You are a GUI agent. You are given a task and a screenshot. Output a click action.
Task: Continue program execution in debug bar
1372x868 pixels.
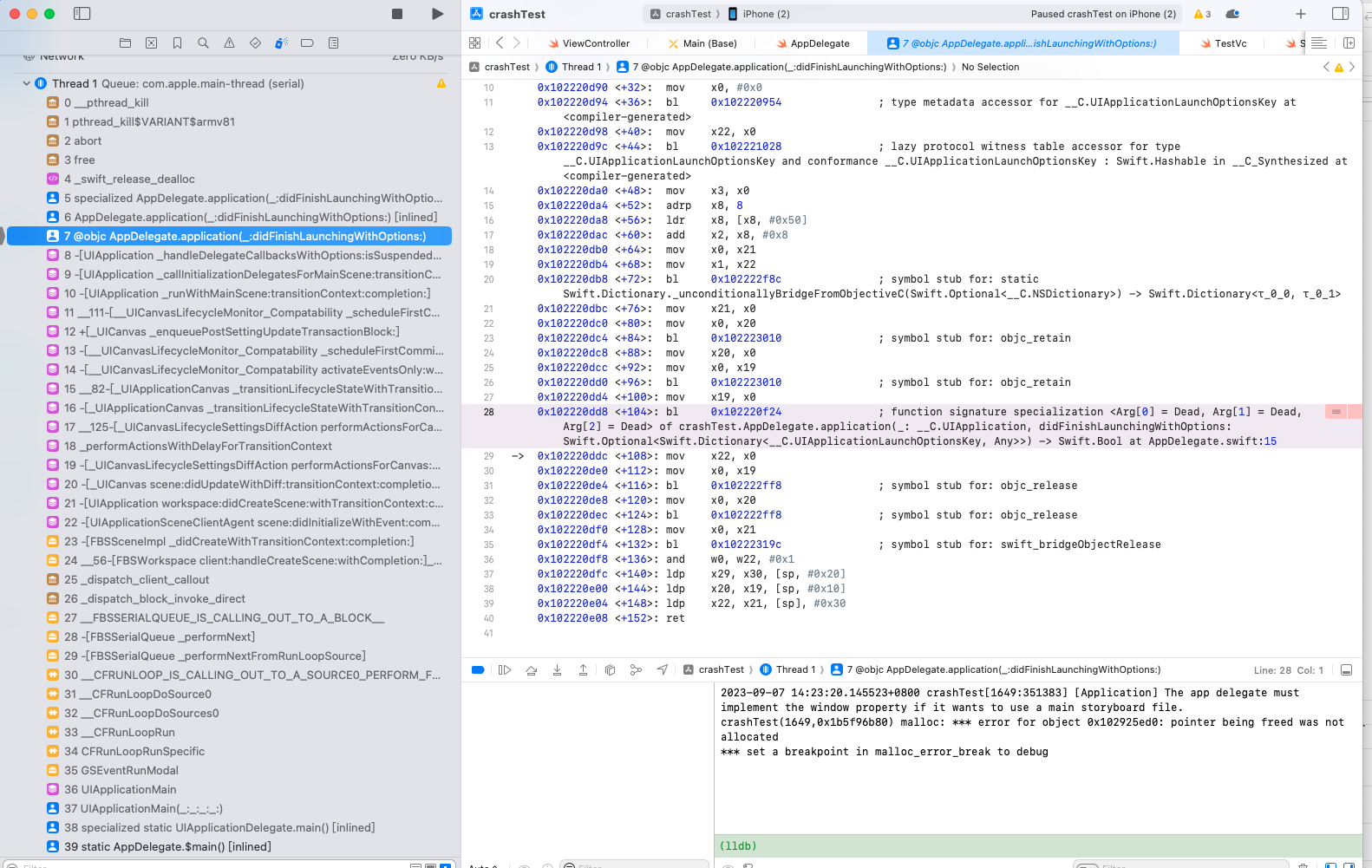(505, 669)
